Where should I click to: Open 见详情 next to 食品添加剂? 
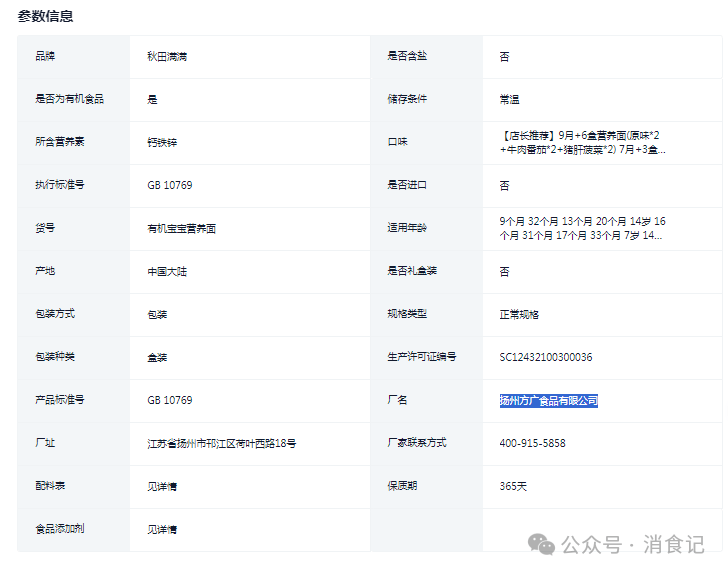click(162, 530)
